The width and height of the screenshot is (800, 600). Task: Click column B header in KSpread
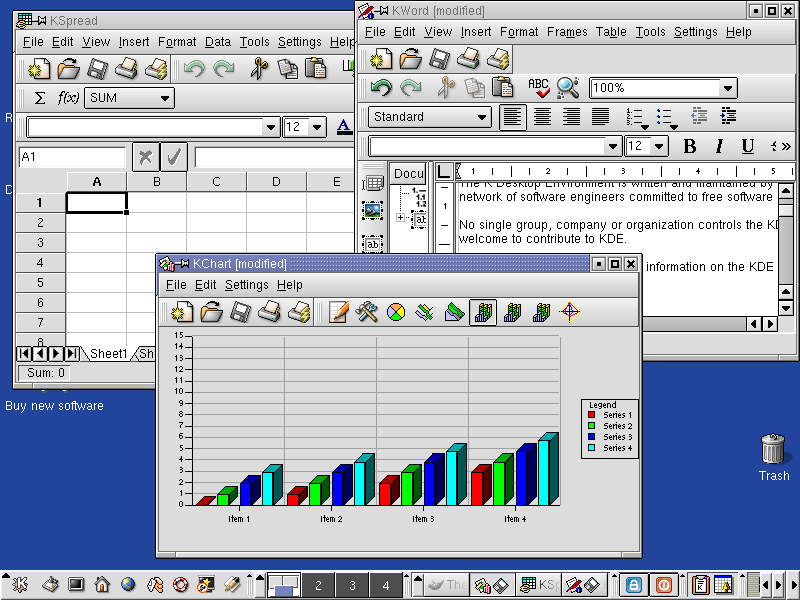(x=157, y=182)
